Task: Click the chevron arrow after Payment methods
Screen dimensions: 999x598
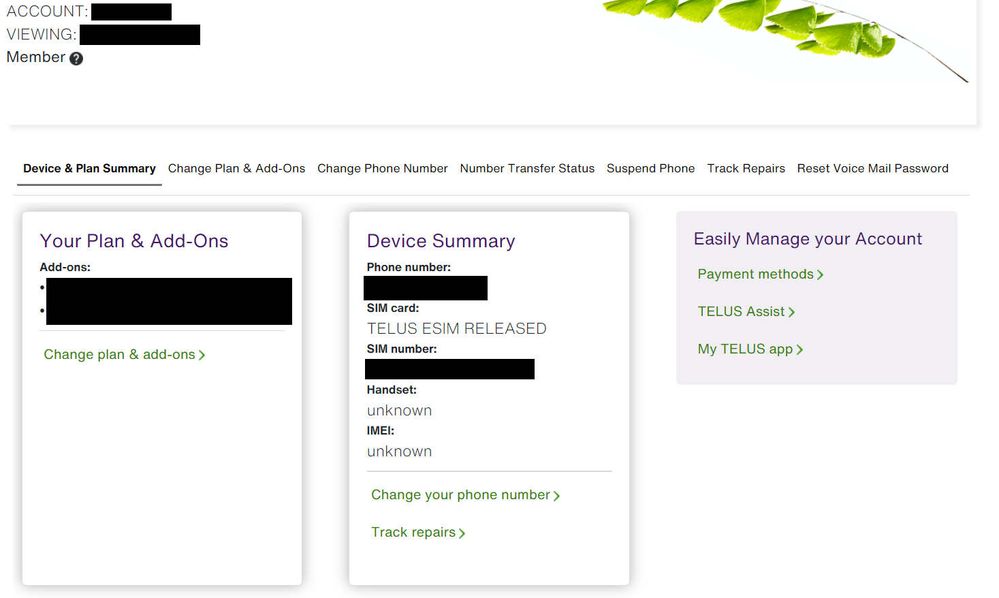Action: click(820, 275)
